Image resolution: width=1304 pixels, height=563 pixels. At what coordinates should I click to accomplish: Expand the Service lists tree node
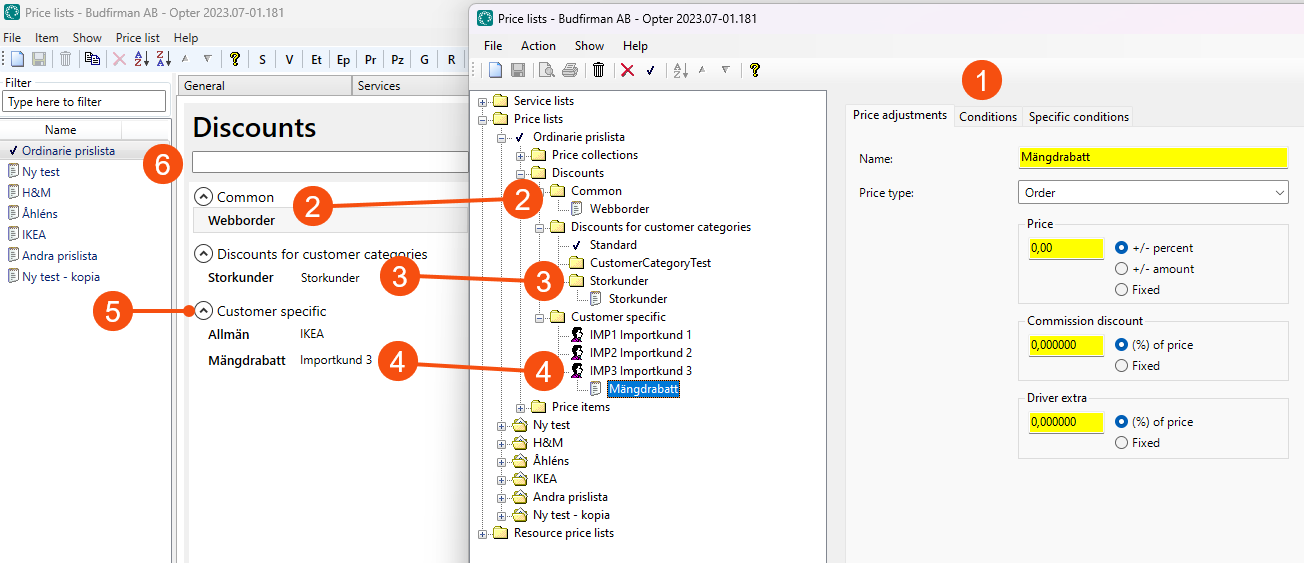point(484,101)
